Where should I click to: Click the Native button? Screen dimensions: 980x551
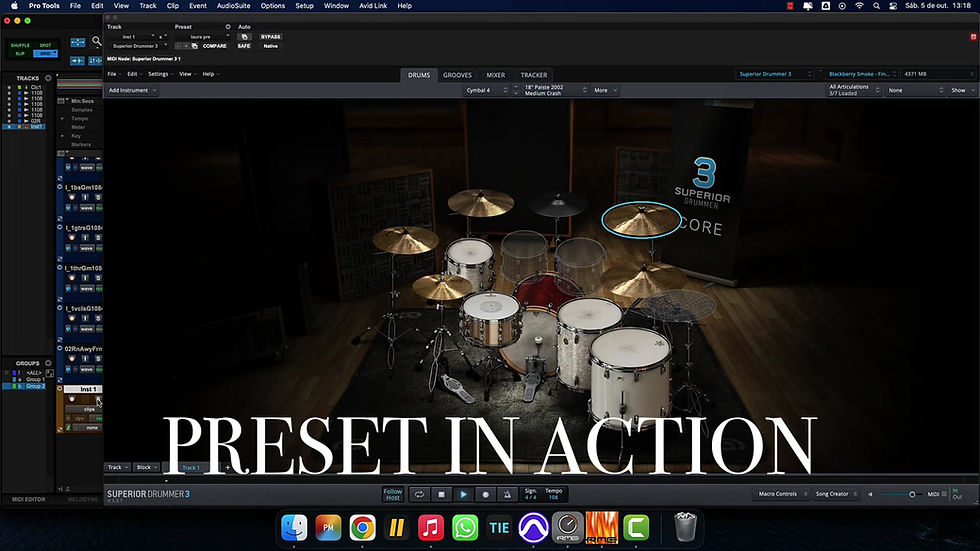click(271, 46)
